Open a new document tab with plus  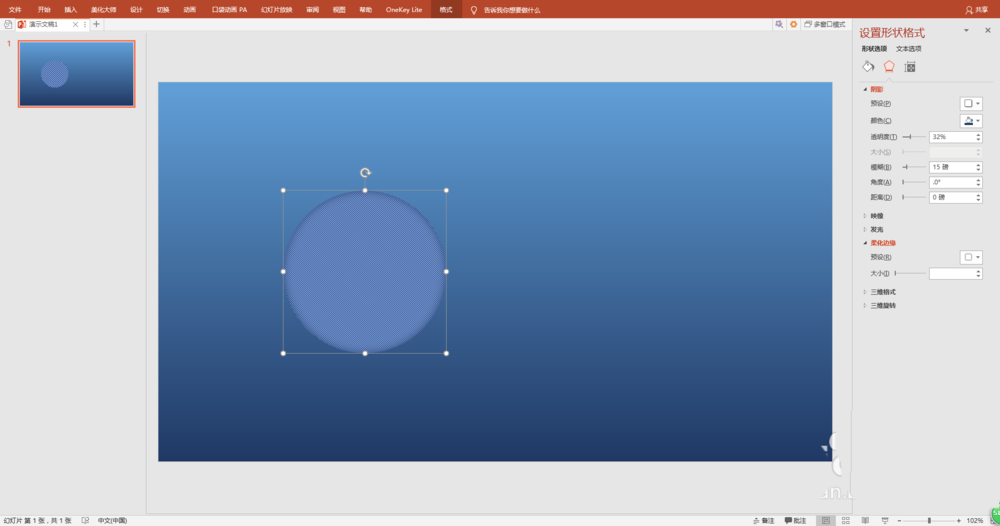click(96, 24)
